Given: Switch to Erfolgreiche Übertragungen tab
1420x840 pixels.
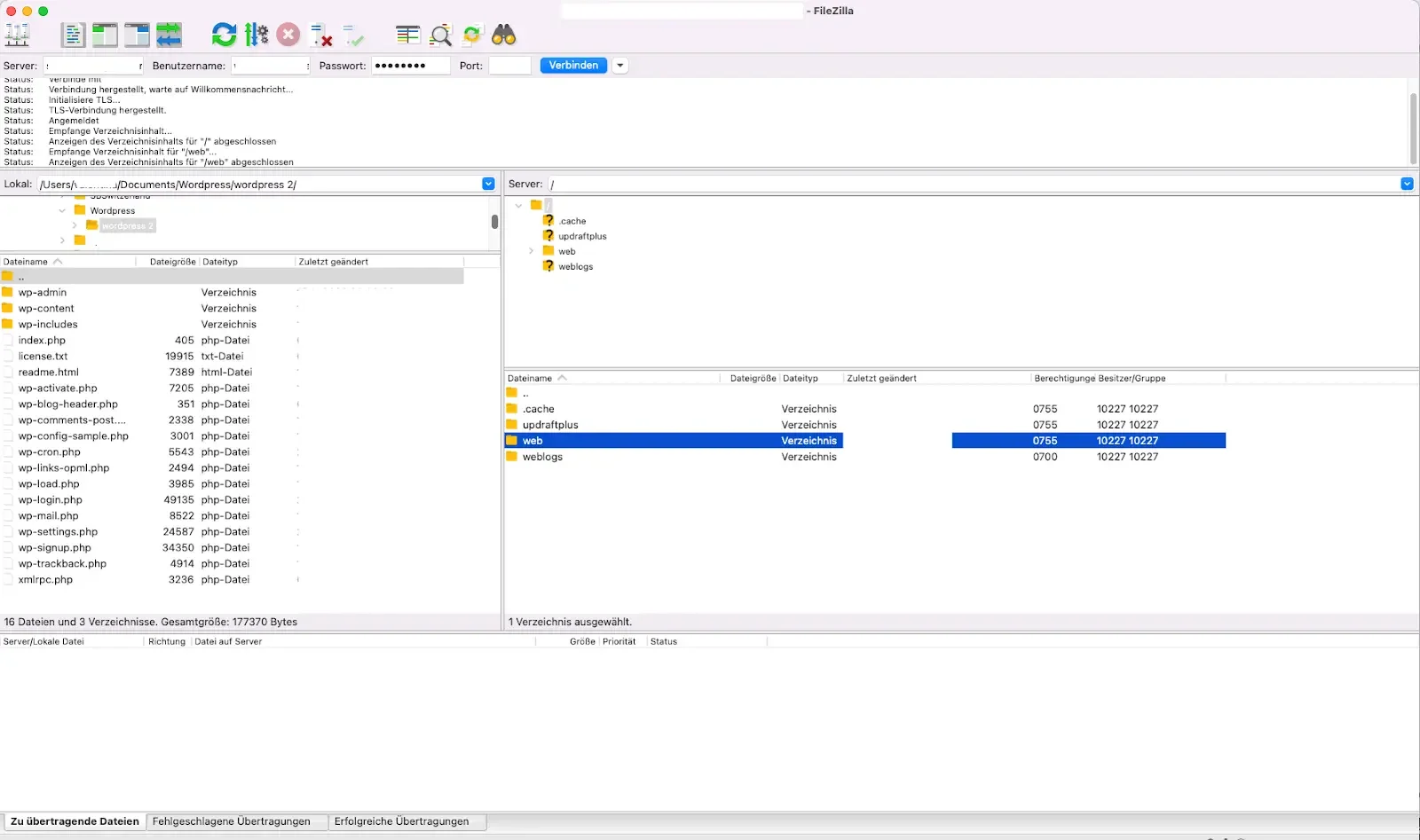Looking at the screenshot, I should (x=401, y=821).
